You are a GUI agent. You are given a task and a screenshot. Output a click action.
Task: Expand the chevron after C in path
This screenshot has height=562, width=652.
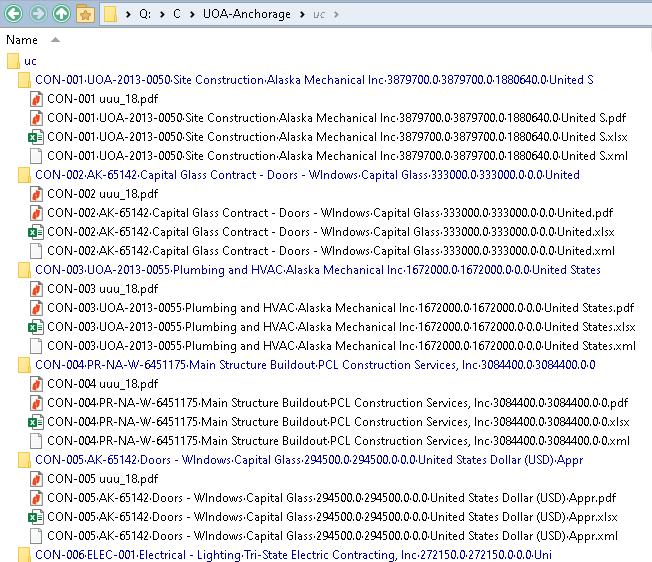192,15
